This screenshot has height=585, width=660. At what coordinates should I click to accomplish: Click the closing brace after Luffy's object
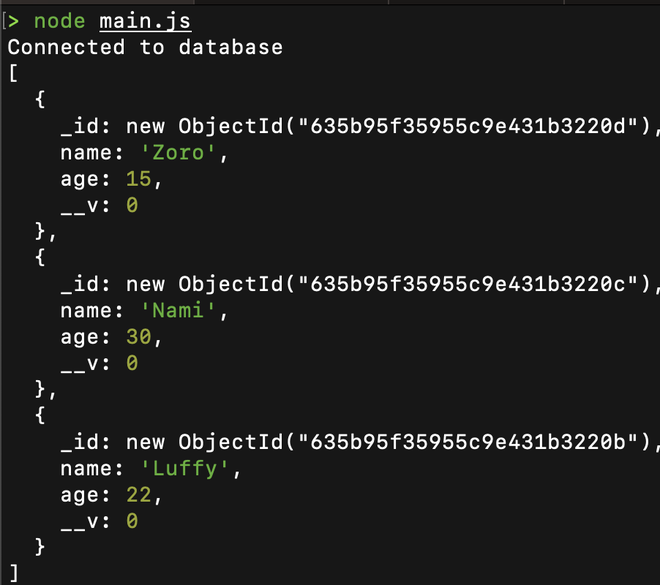click(x=40, y=547)
